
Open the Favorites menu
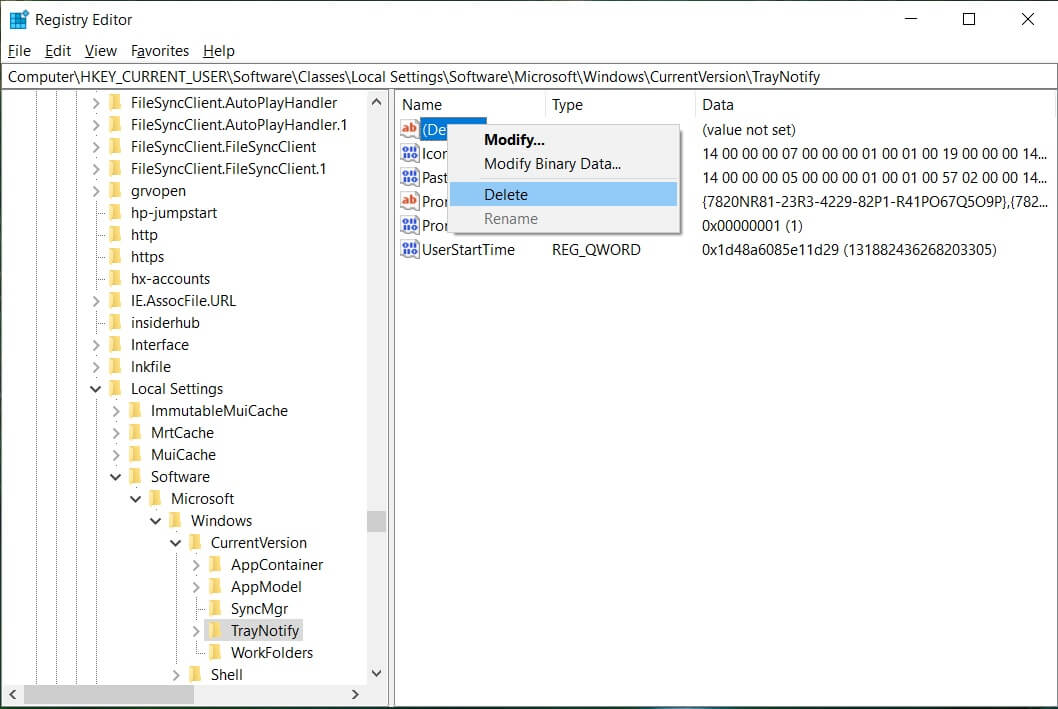coord(159,51)
